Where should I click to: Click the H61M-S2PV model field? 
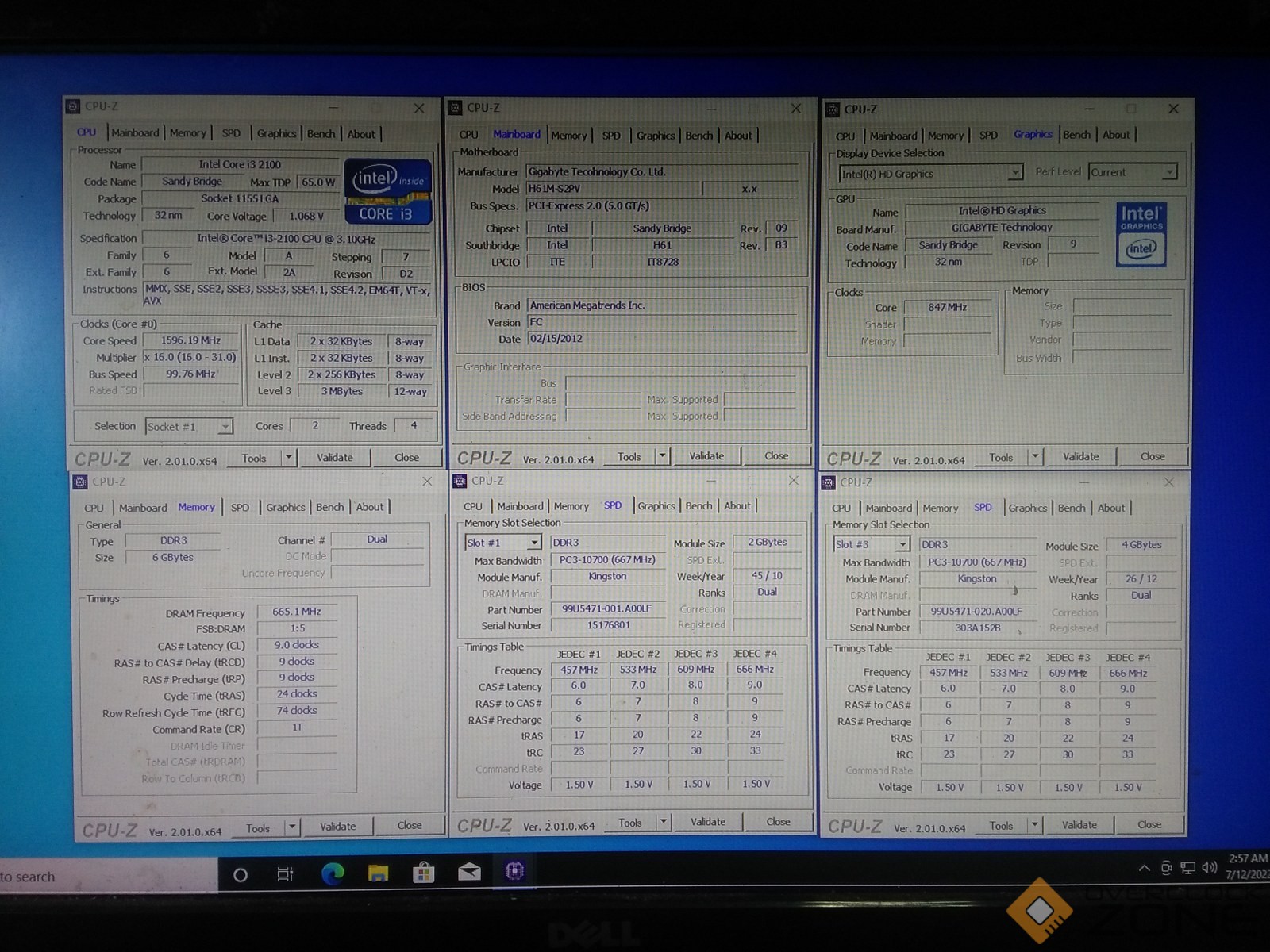(614, 189)
